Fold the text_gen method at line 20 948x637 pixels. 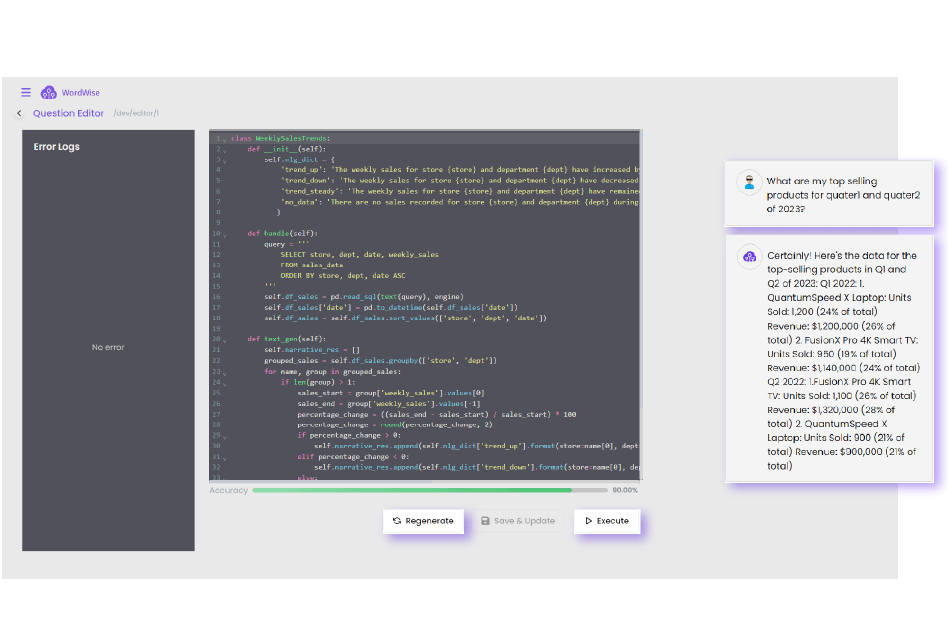pyautogui.click(x=225, y=339)
